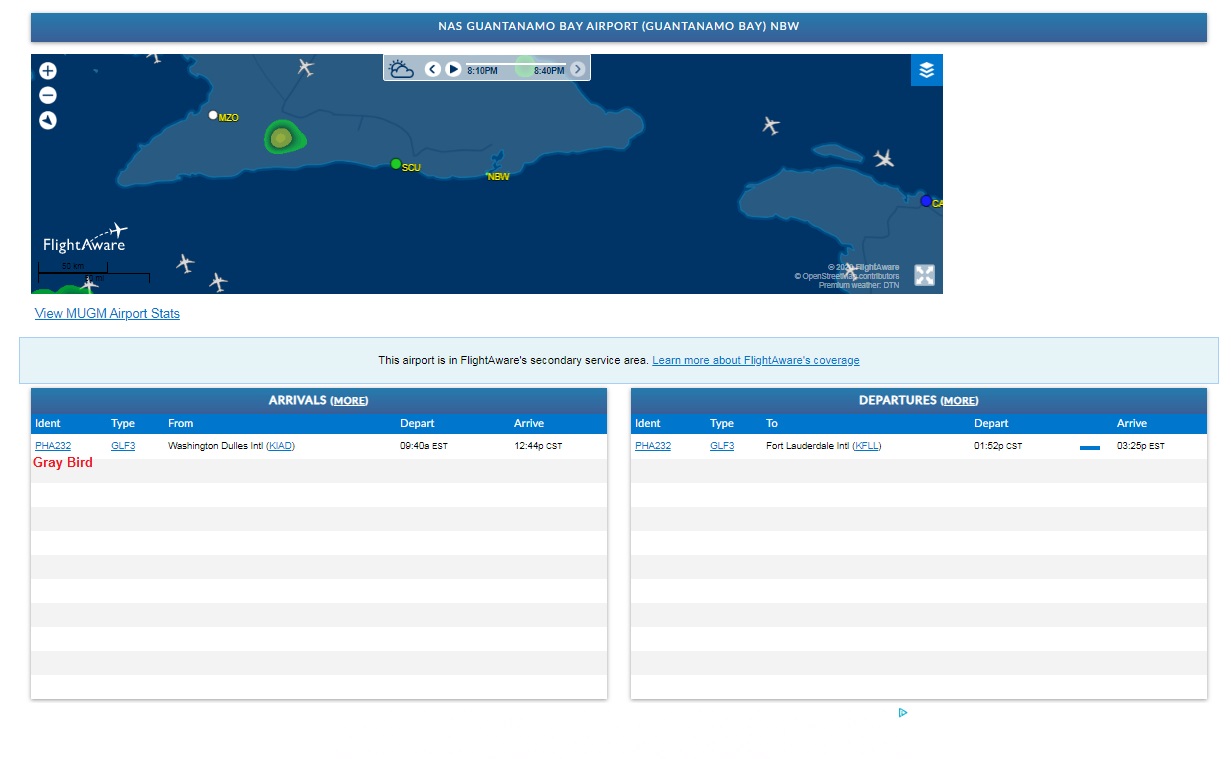Click the 8:10PM weather time label
1231x759 pixels.
click(482, 71)
